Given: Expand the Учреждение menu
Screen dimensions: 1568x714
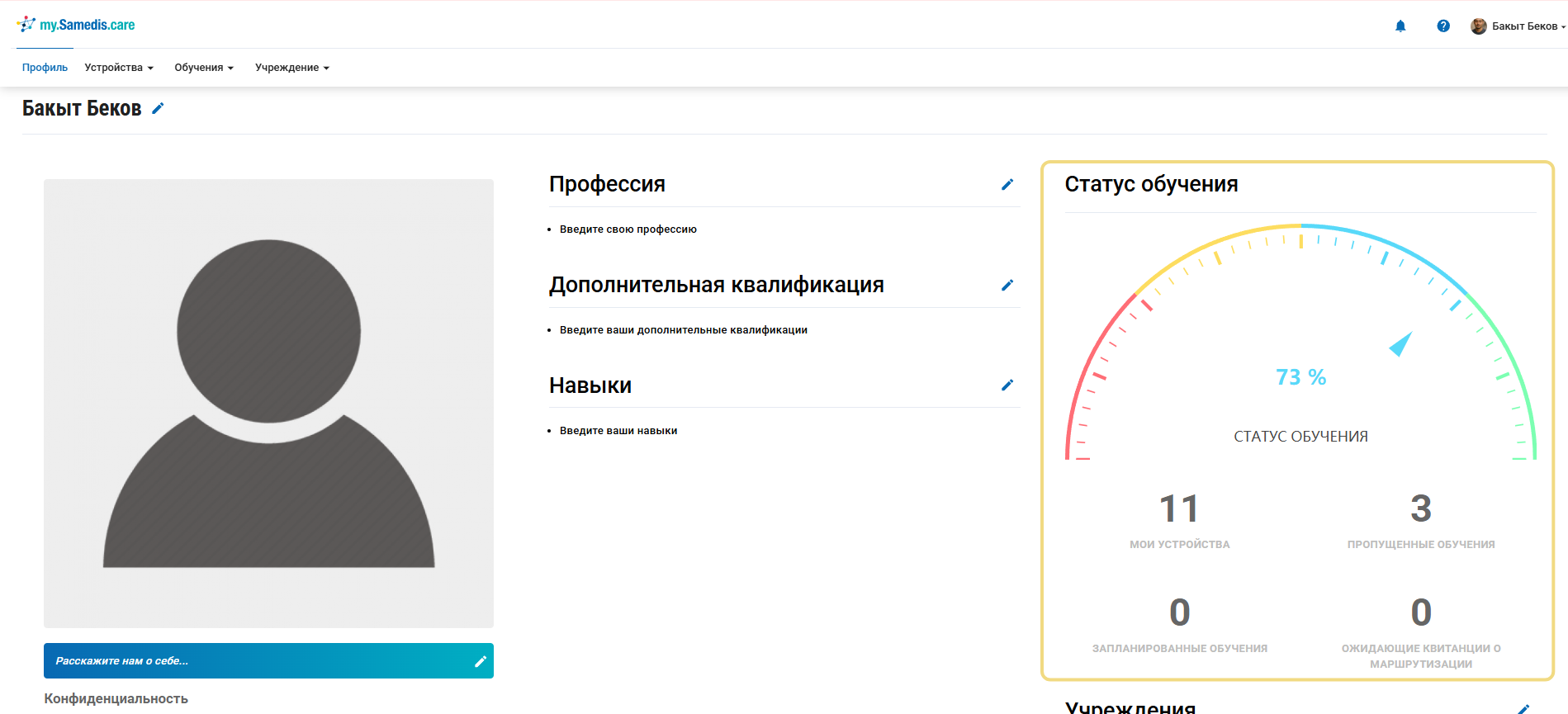Looking at the screenshot, I should (292, 68).
